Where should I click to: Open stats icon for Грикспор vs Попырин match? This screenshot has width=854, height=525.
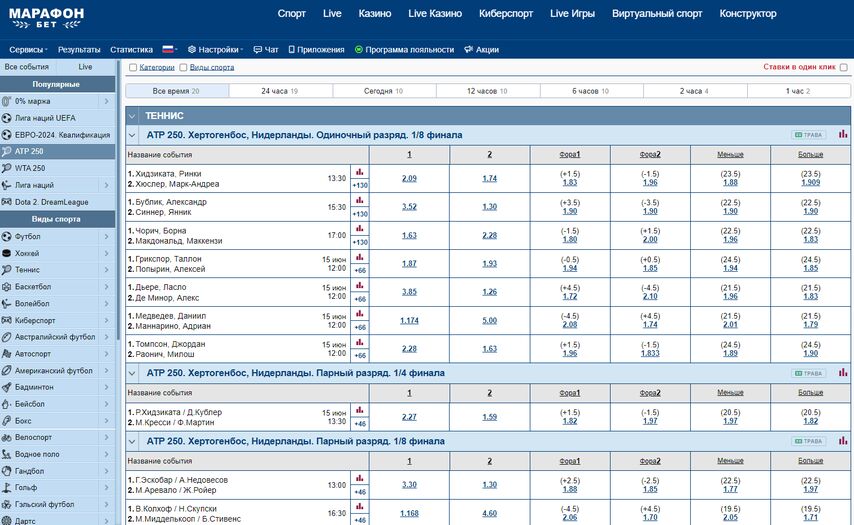tap(359, 257)
